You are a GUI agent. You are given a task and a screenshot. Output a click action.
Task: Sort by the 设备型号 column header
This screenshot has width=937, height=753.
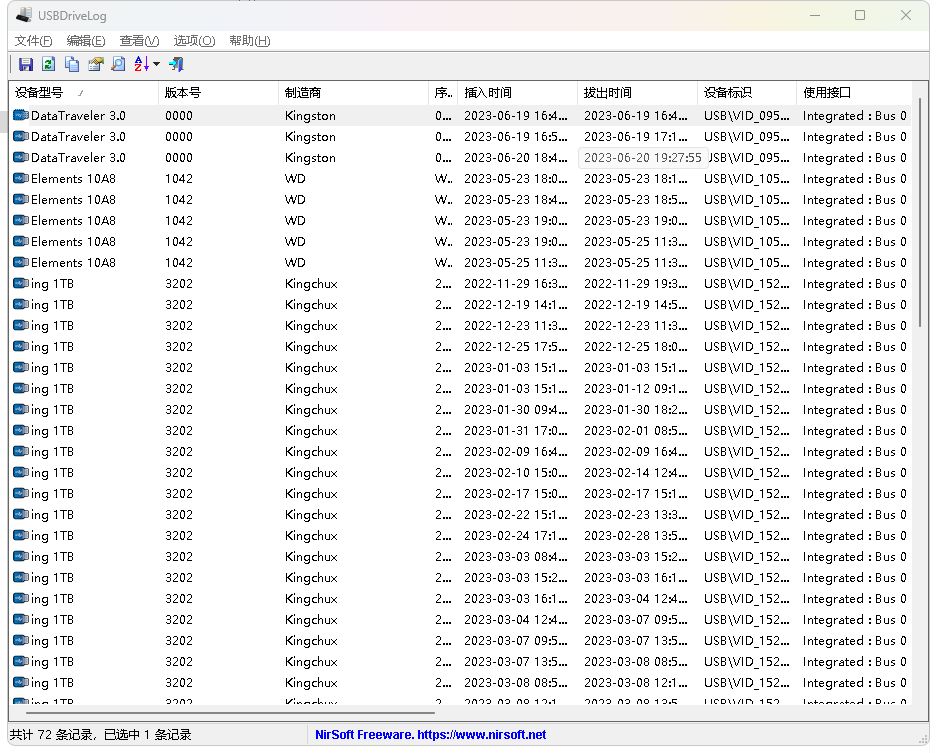40,93
